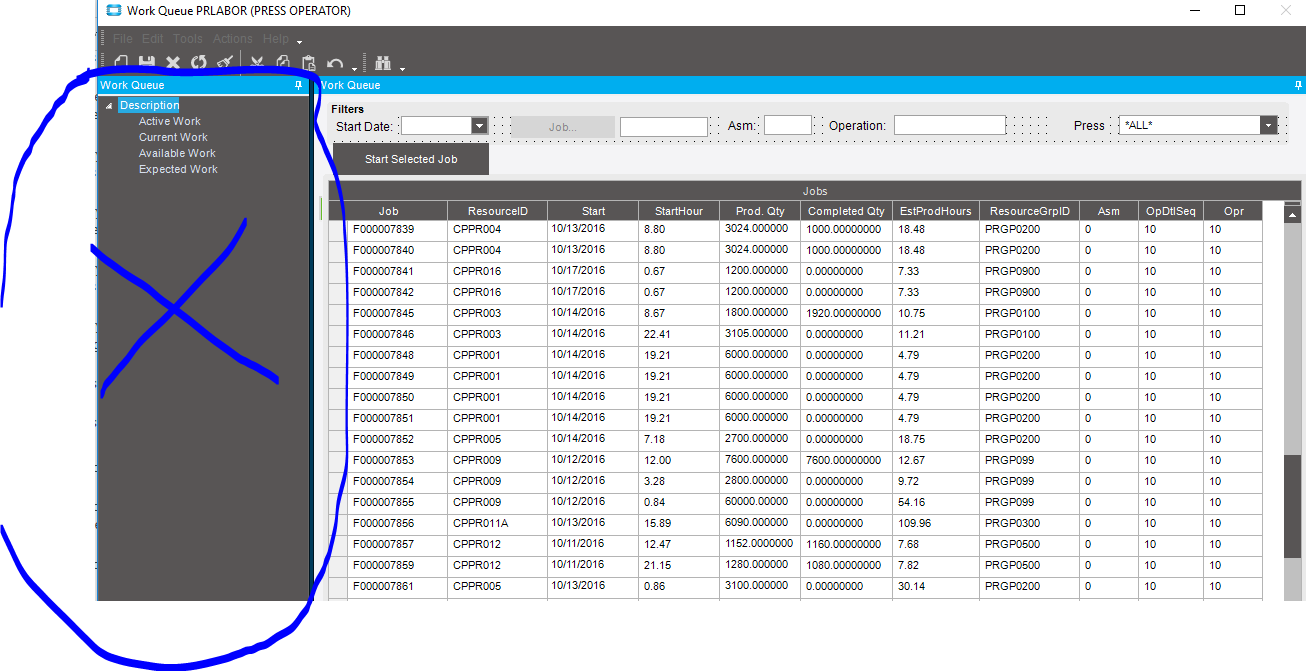
Task: Click the Save floppy disk icon
Action: pyautogui.click(x=146, y=63)
